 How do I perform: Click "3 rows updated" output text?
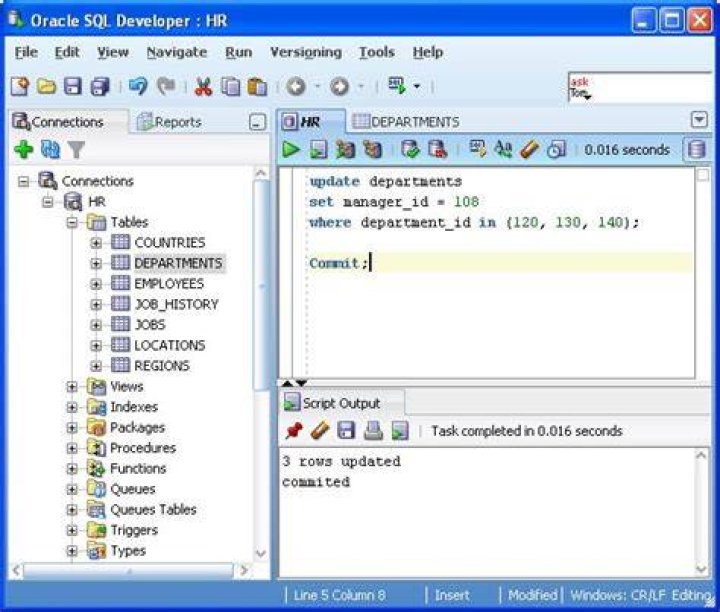[341, 461]
